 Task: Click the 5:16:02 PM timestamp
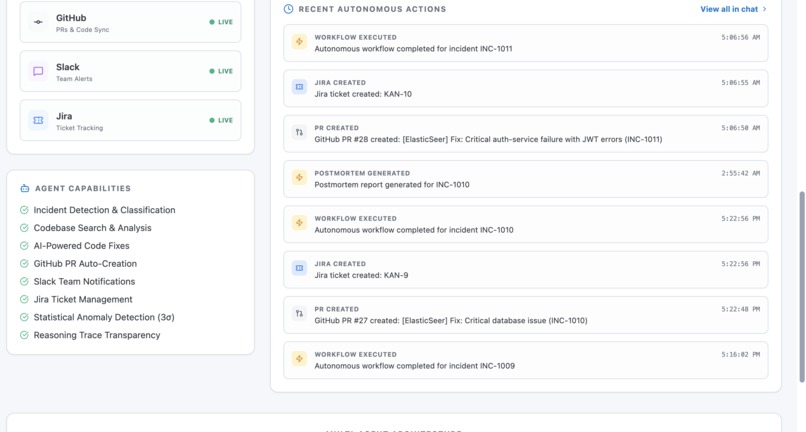[x=740, y=354]
